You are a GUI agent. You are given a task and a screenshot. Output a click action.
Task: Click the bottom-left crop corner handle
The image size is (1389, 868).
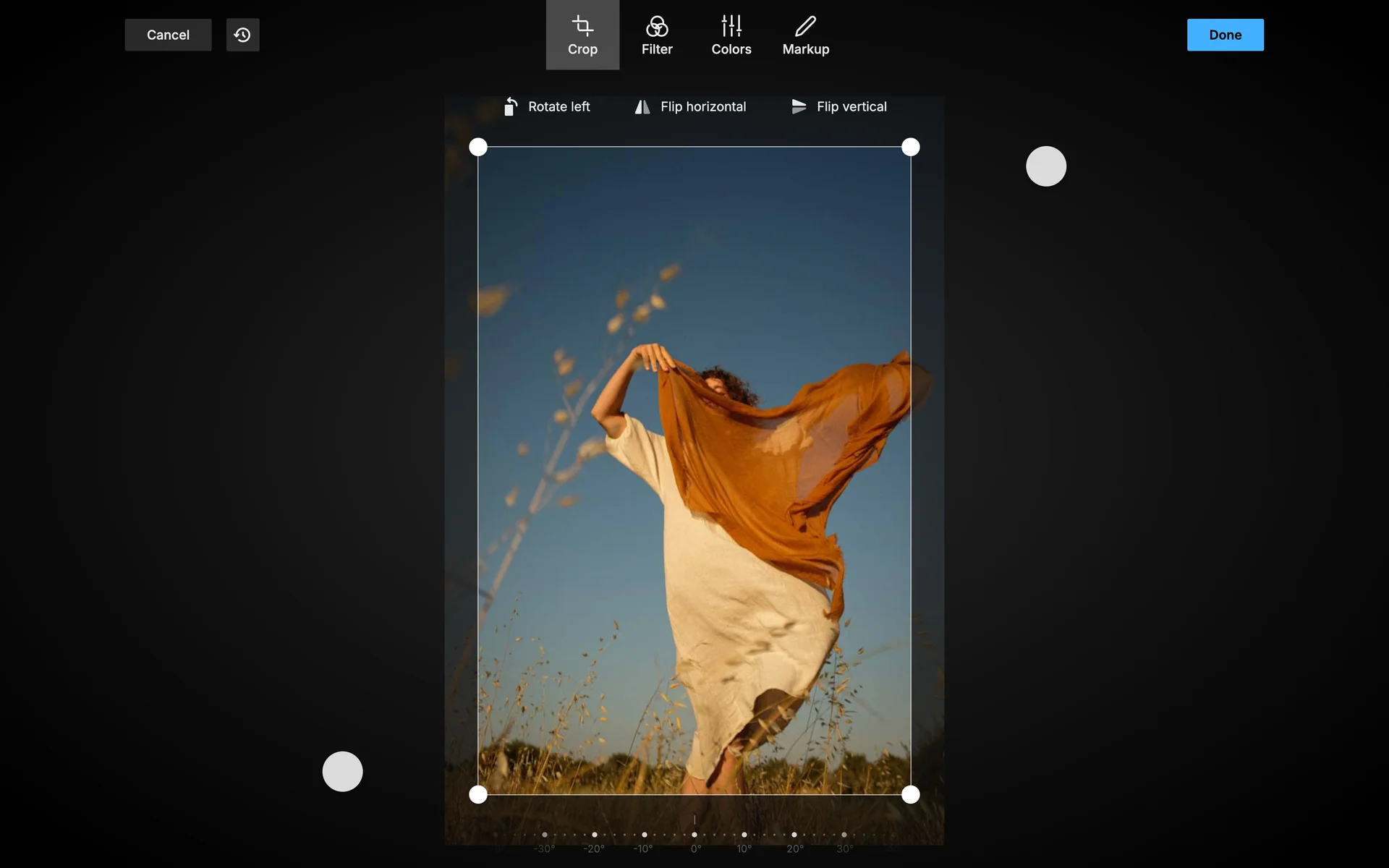(x=478, y=795)
